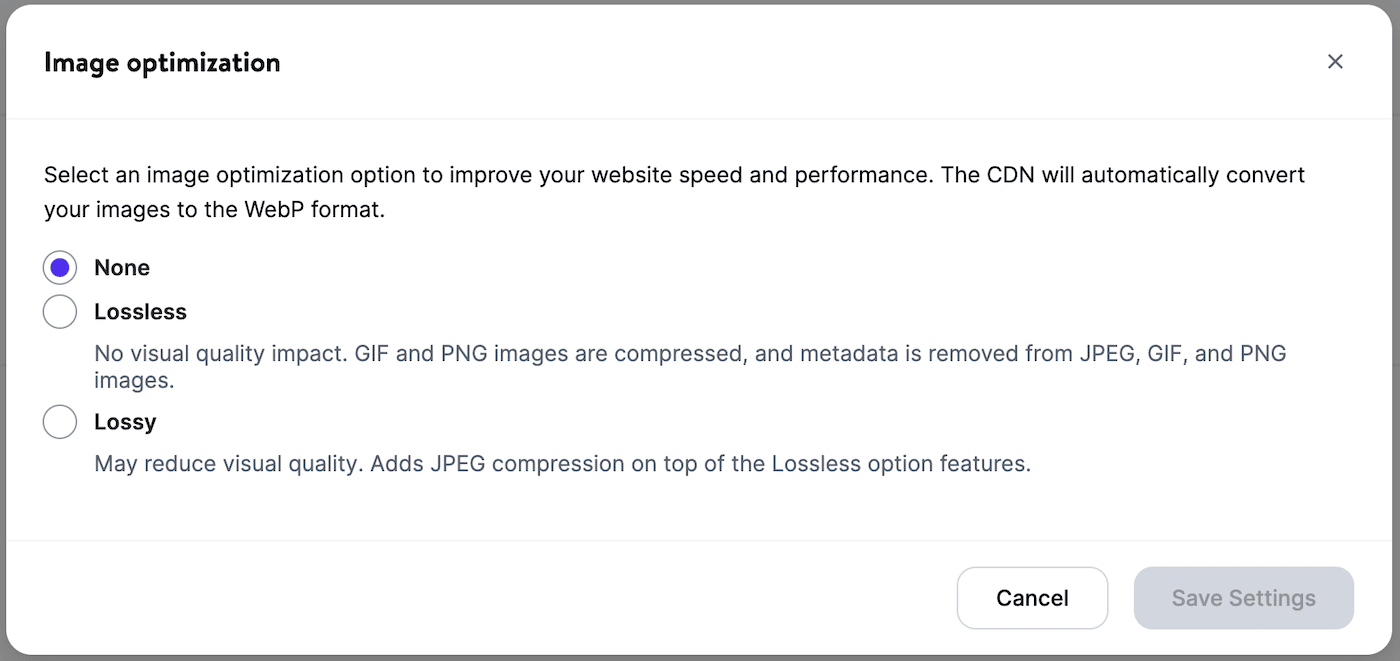Close the Image optimization dialog with X
Screen dimensions: 1400x661
click(1334, 62)
